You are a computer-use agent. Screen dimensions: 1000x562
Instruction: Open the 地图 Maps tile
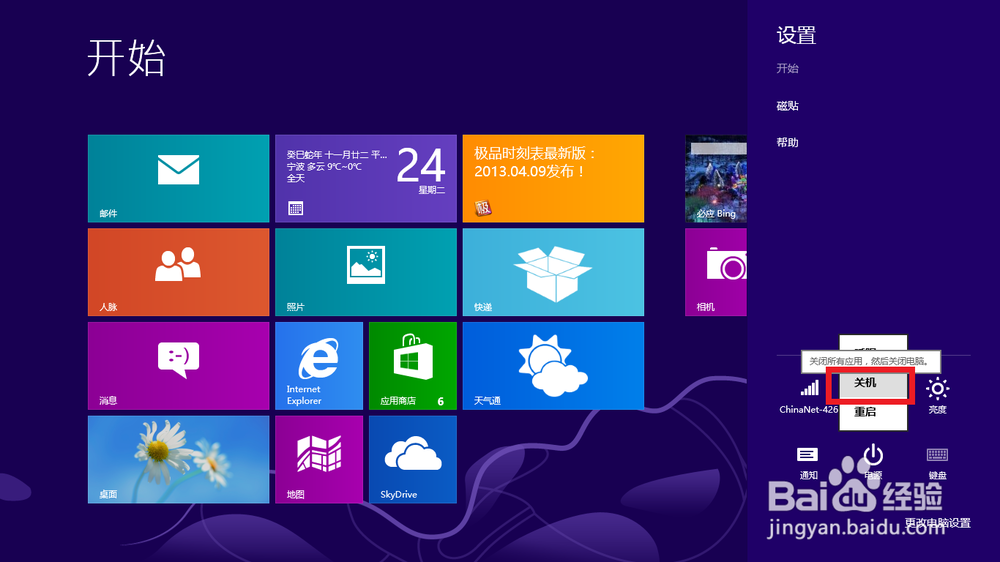(319, 460)
